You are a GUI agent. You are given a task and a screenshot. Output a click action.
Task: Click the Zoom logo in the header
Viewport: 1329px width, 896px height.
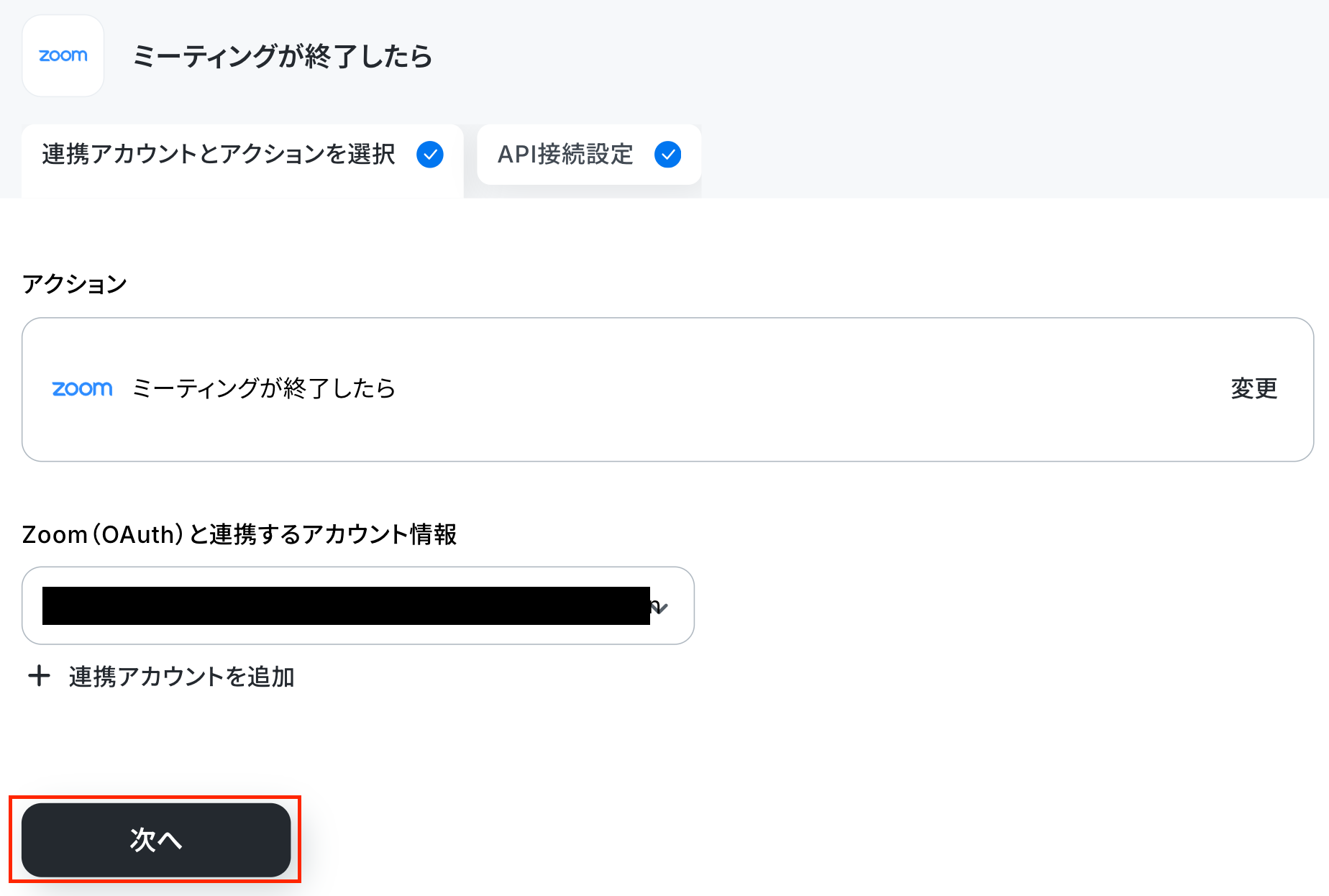(x=63, y=56)
